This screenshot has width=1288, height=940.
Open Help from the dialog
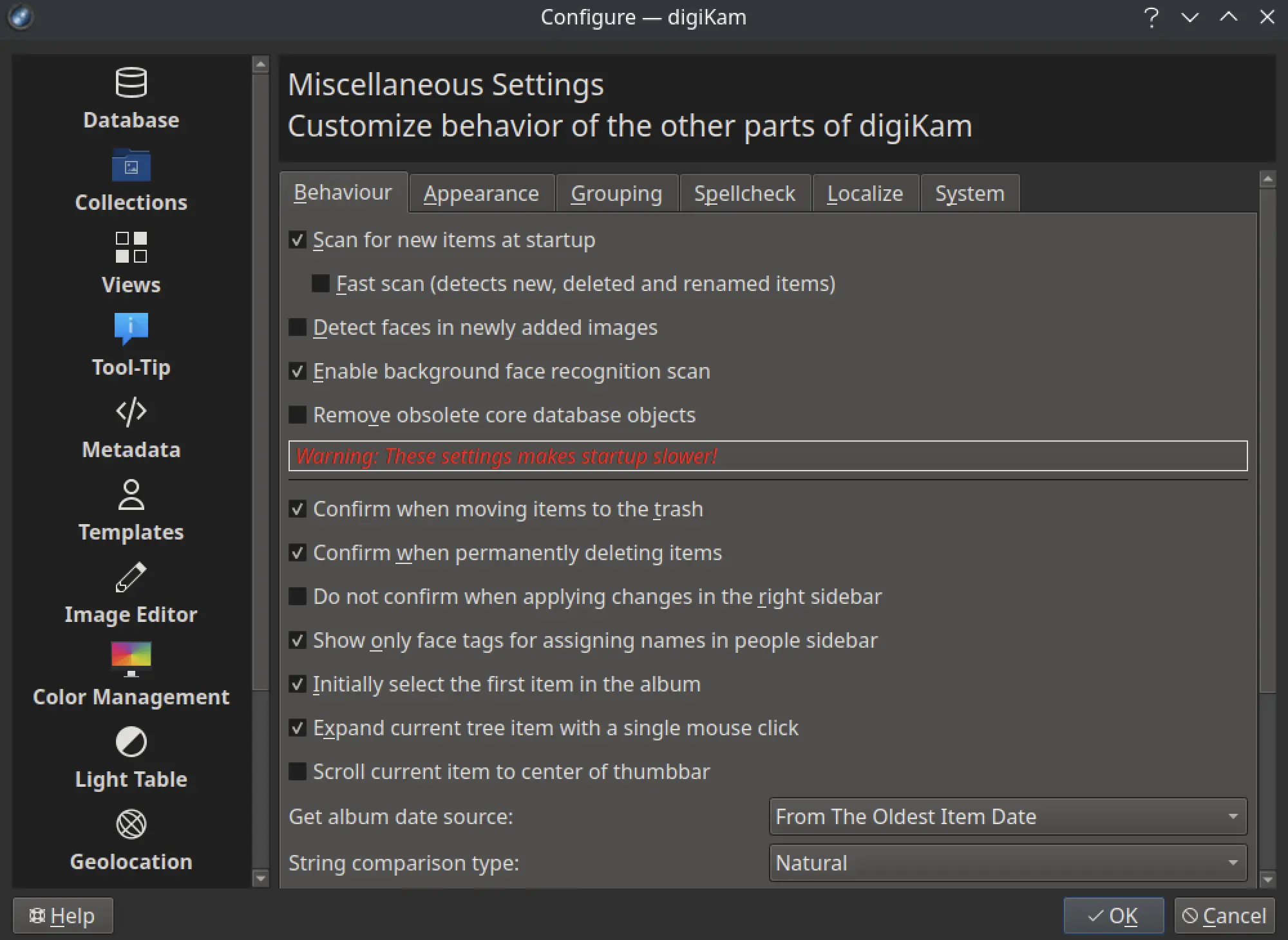click(62, 915)
